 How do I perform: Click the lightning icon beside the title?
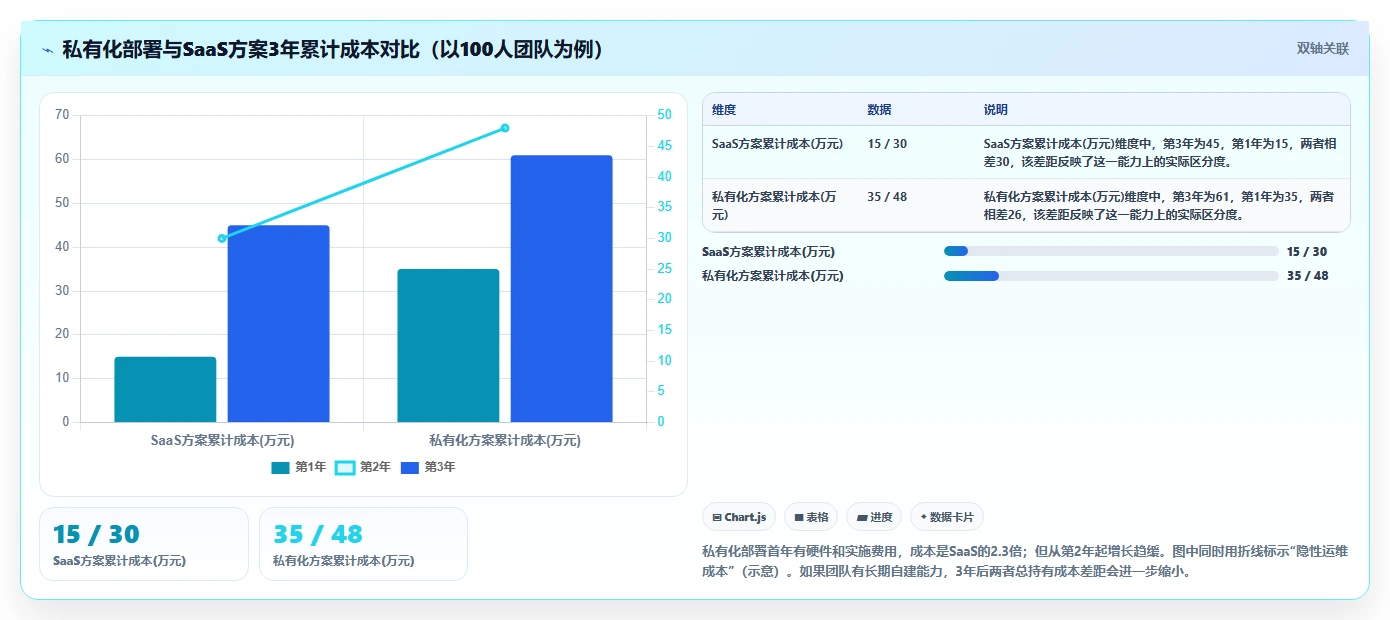pyautogui.click(x=48, y=50)
